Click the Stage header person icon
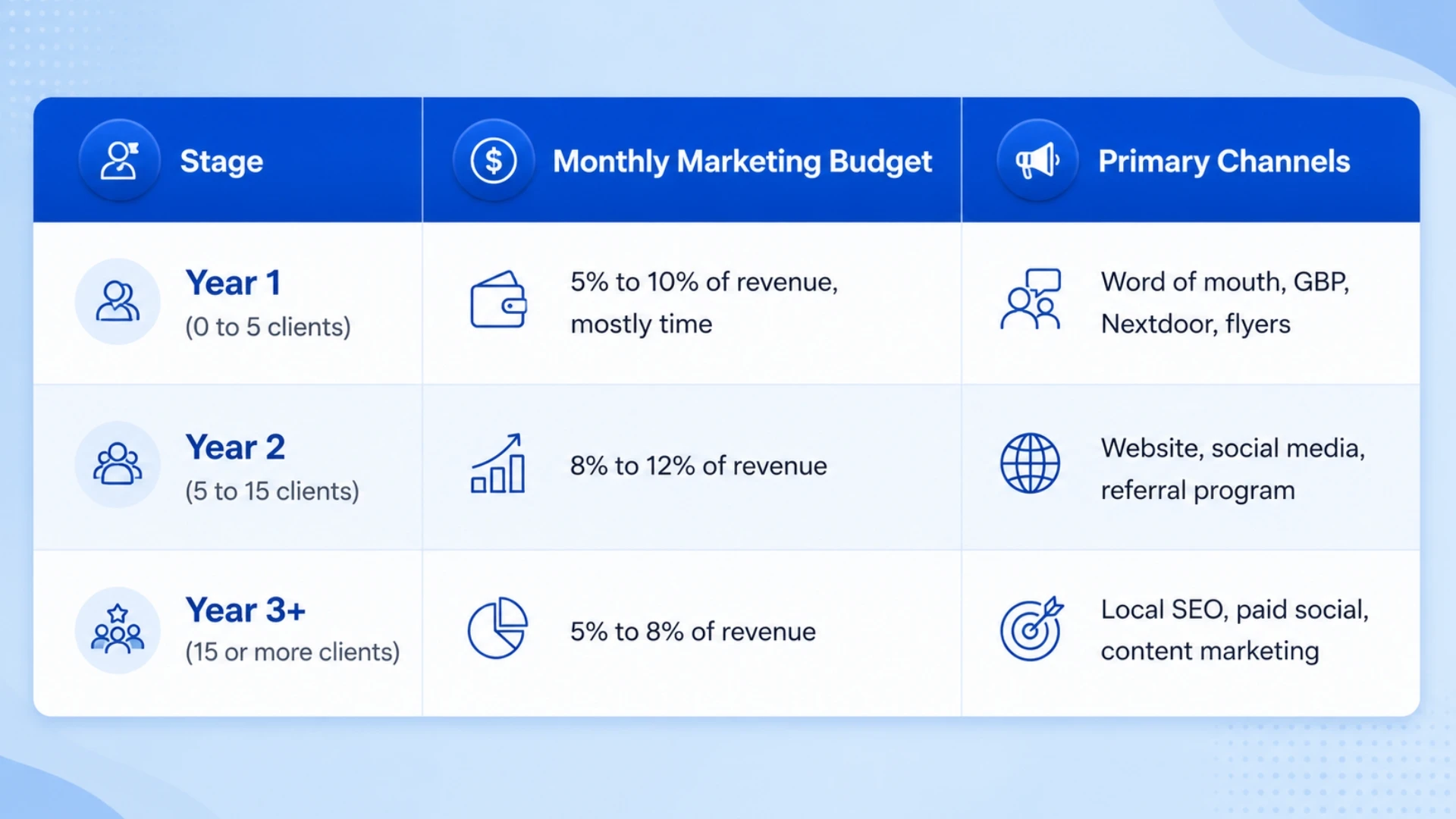This screenshot has height=819, width=1456. (x=119, y=160)
